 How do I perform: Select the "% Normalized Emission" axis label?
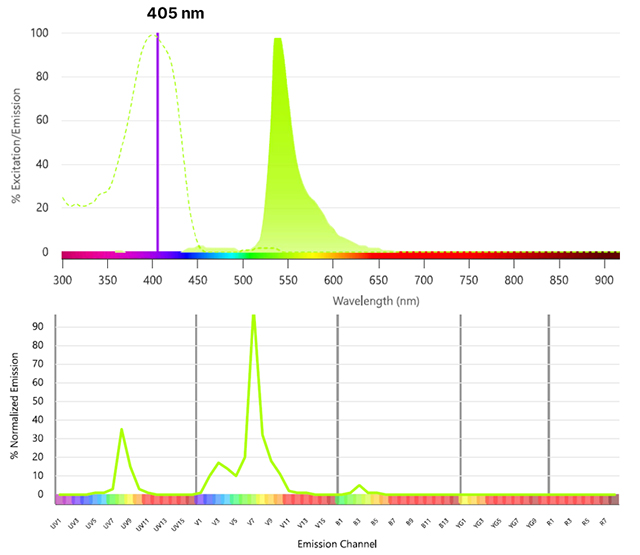tap(15, 406)
